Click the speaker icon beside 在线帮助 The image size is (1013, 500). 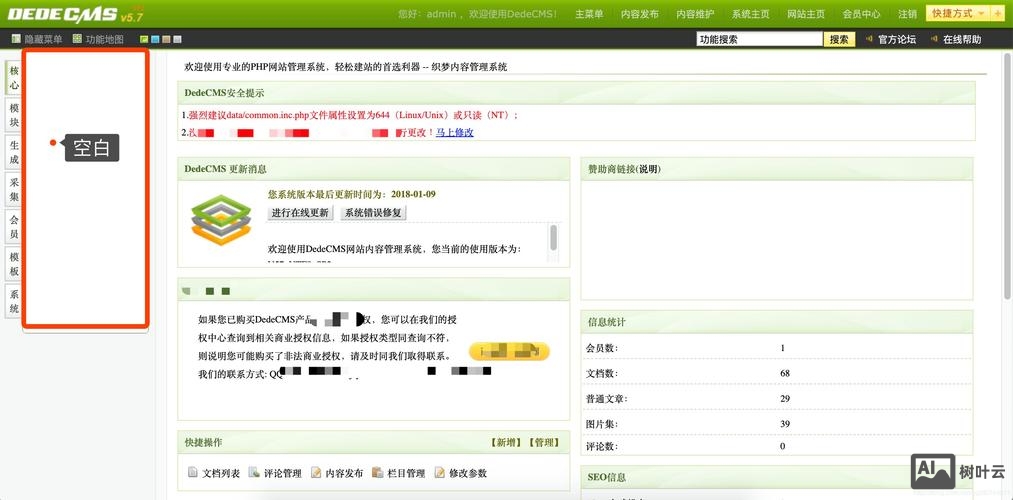pos(934,39)
